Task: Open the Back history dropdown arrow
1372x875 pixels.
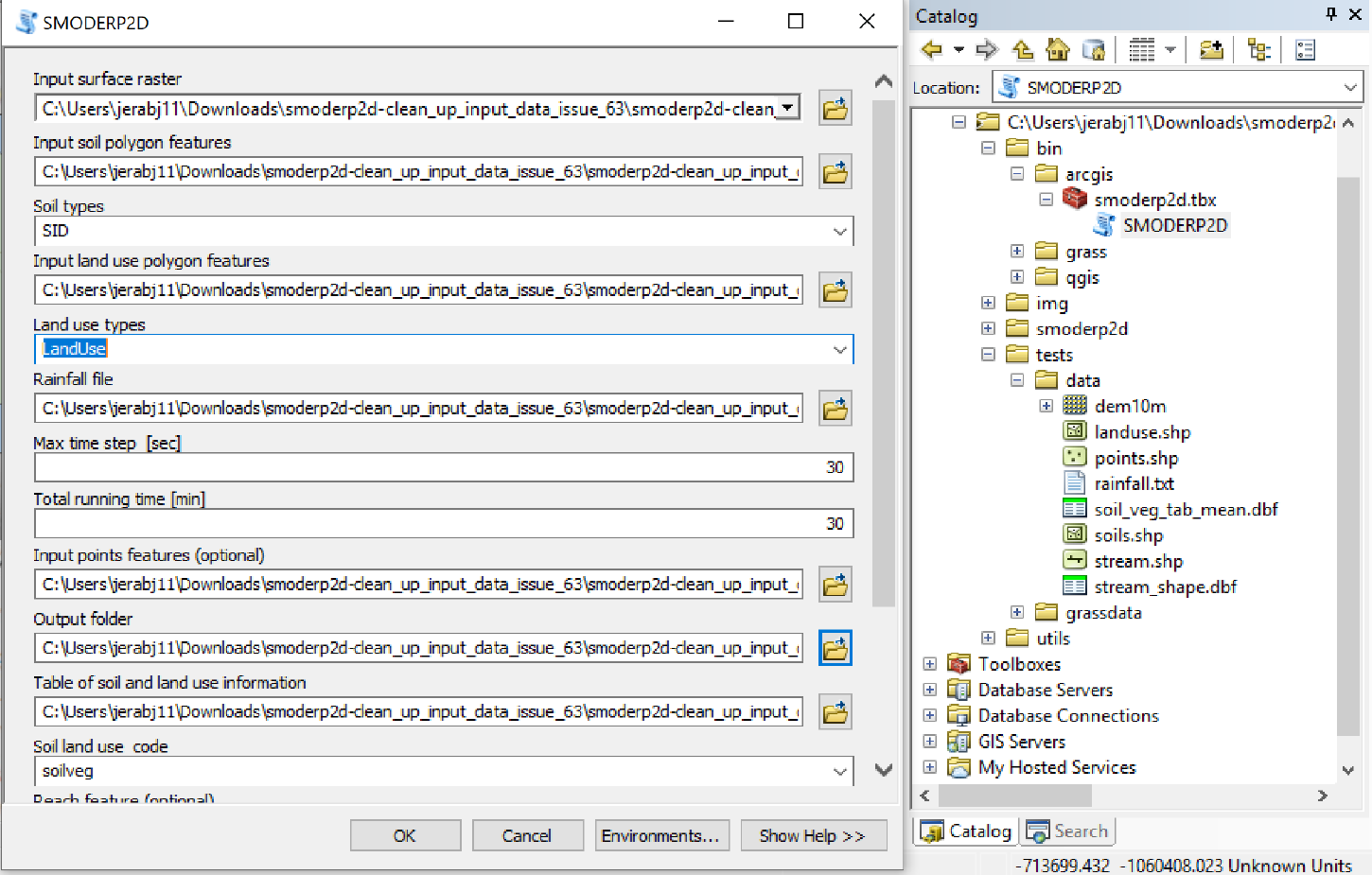Action: [x=959, y=50]
